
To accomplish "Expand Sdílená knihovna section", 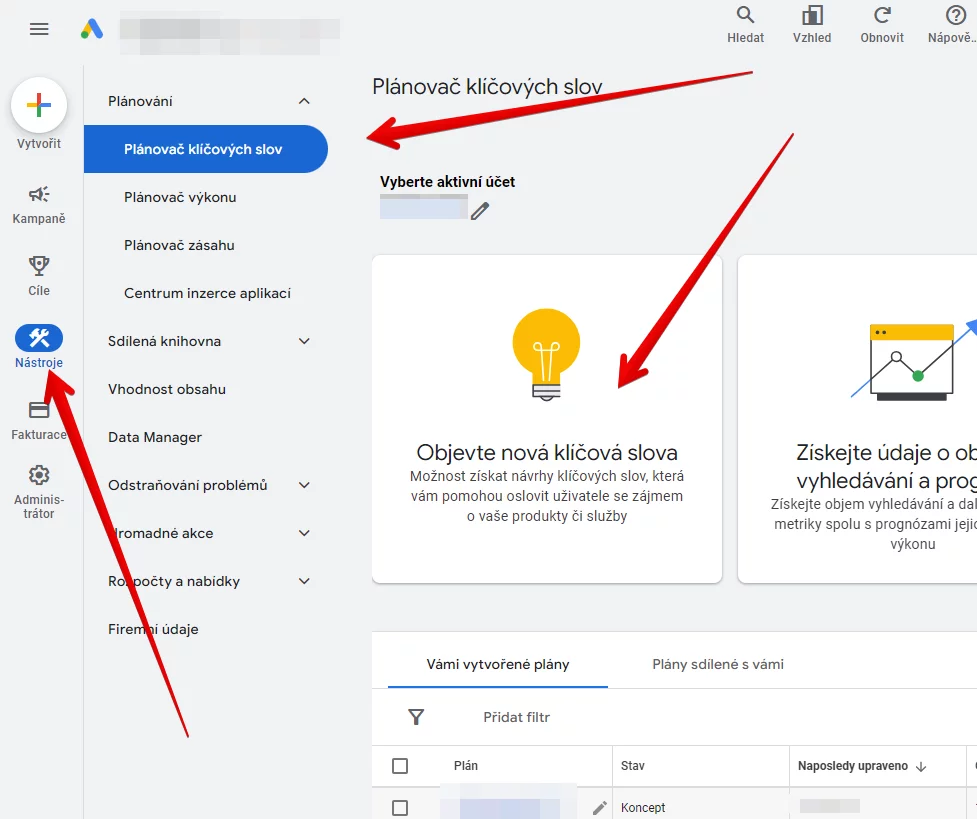I will [304, 341].
